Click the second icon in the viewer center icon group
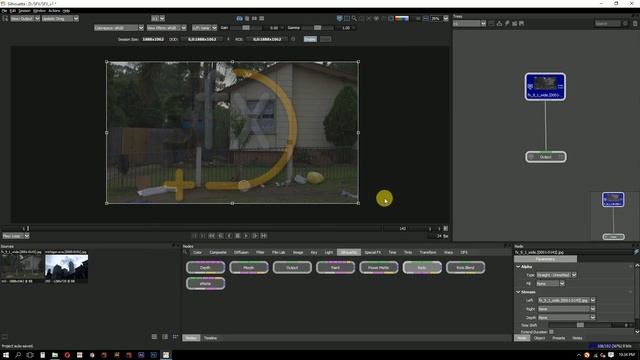 (247, 18)
